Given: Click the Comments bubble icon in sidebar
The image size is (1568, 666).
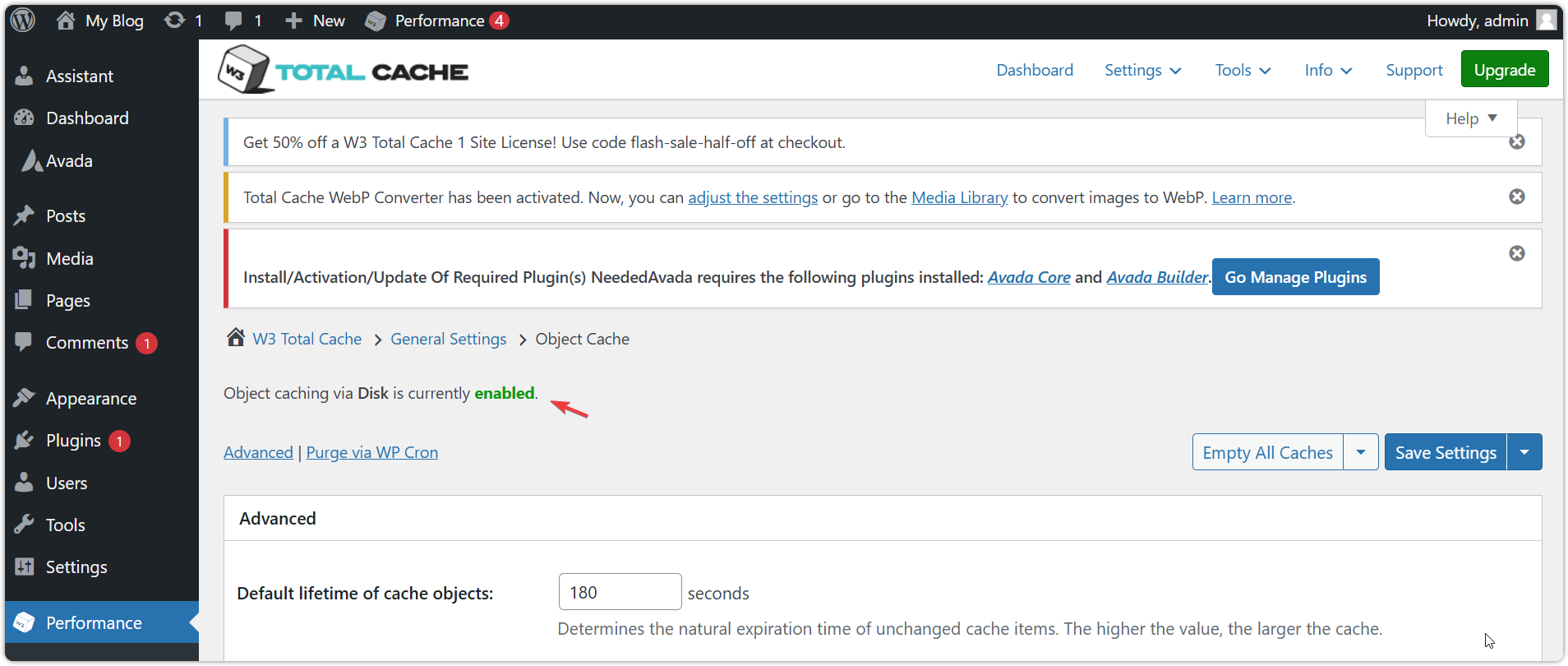Looking at the screenshot, I should [25, 342].
